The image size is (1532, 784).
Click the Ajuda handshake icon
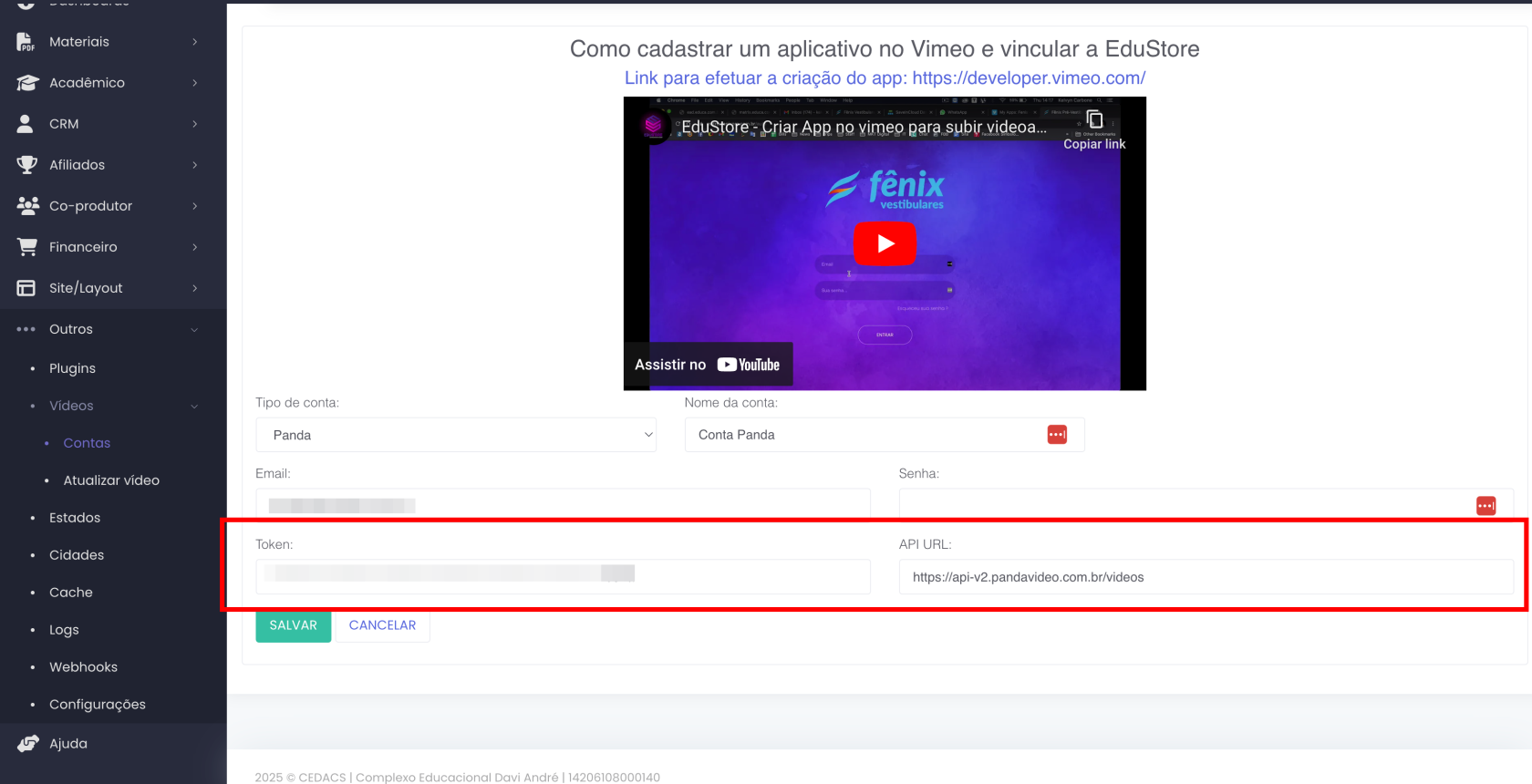point(27,744)
